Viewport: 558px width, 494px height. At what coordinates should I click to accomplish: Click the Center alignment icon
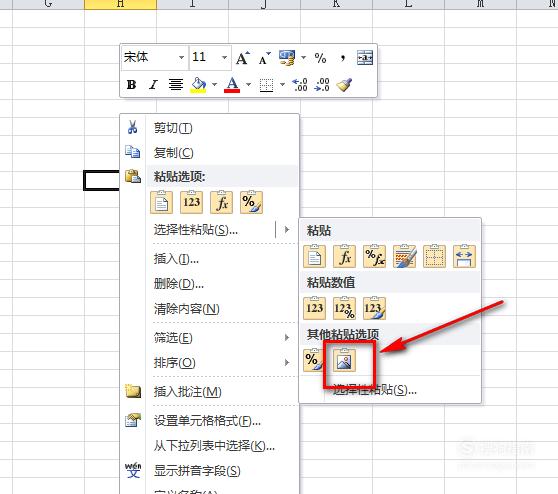pos(175,85)
